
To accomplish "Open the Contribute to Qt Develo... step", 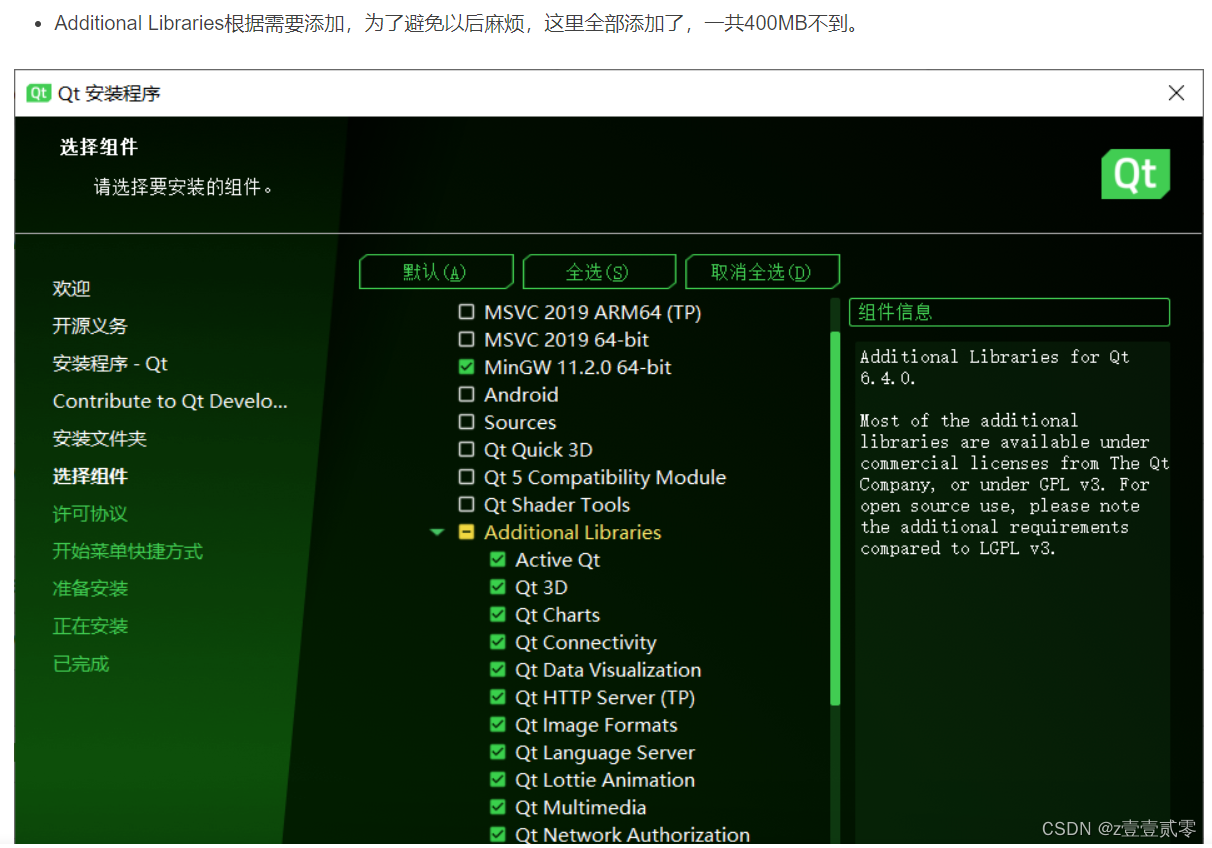I will tap(170, 401).
